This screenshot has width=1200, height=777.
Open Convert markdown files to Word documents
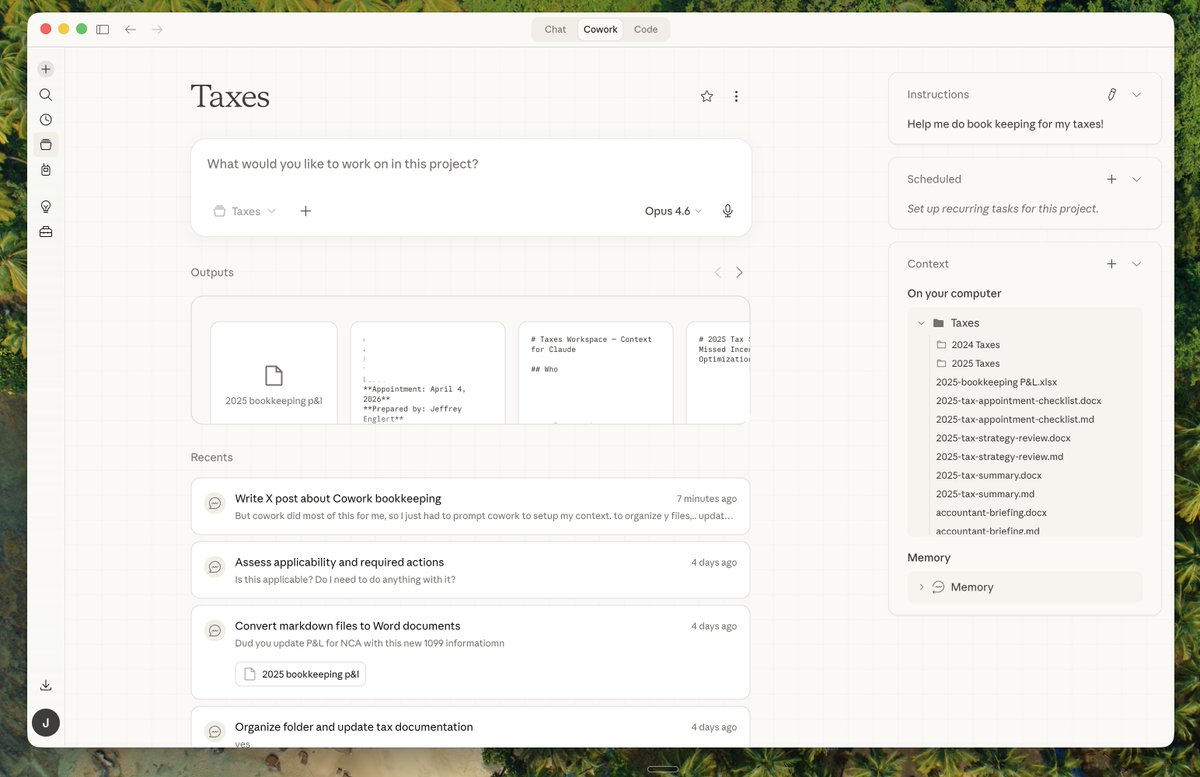[x=470, y=652]
